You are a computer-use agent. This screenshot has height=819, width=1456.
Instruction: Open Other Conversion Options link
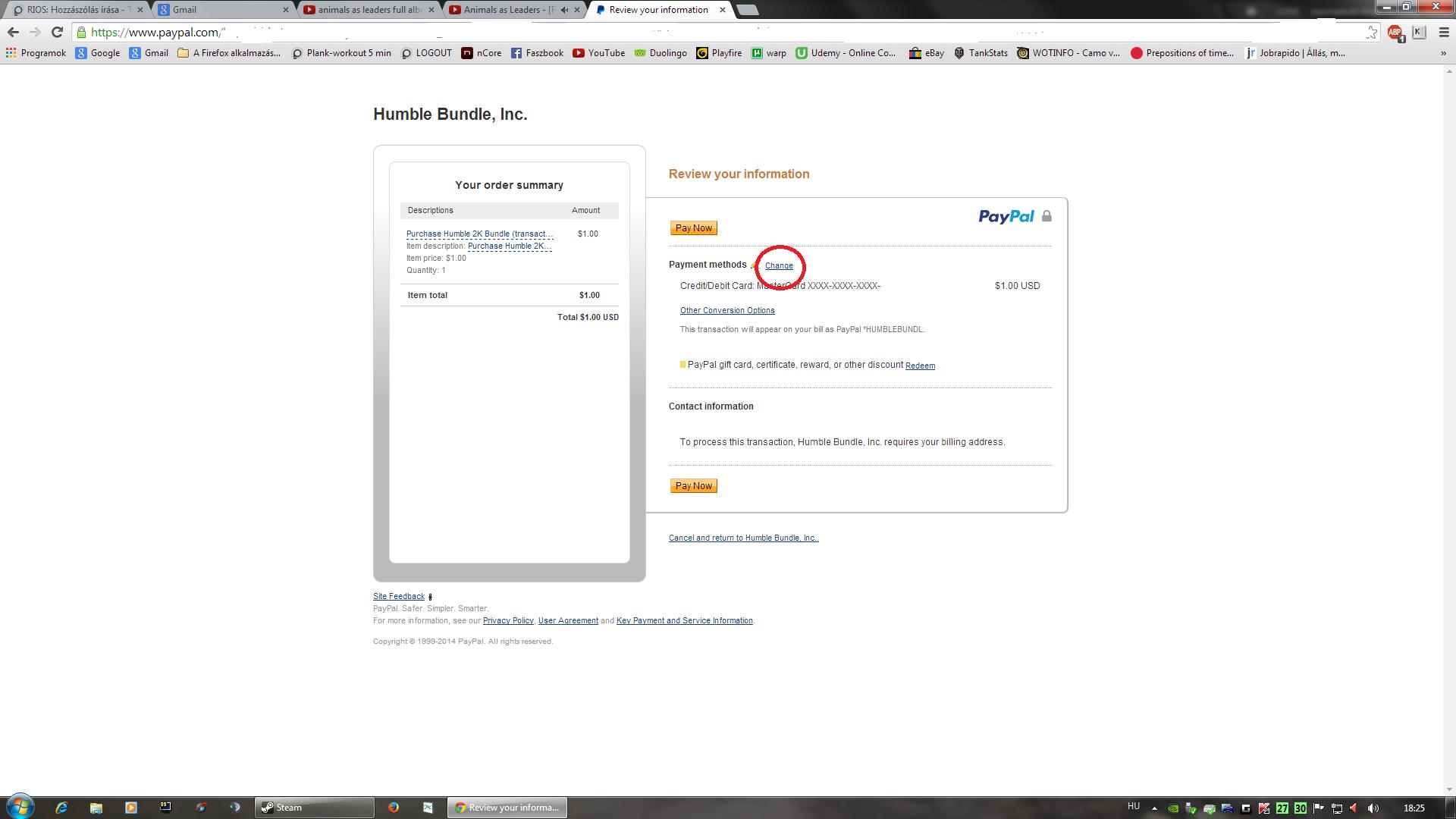[x=726, y=311]
